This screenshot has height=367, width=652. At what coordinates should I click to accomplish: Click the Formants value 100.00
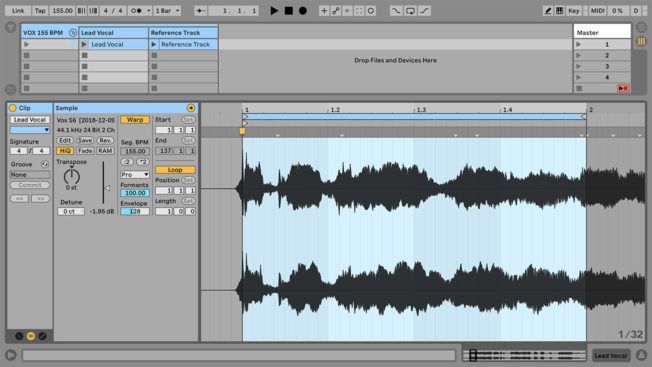click(x=135, y=193)
